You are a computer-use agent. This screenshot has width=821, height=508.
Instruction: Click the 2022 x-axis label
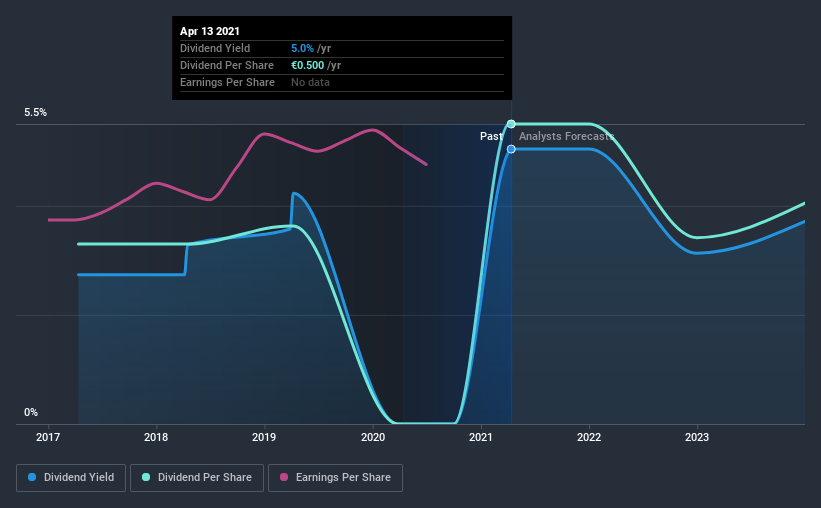point(589,437)
